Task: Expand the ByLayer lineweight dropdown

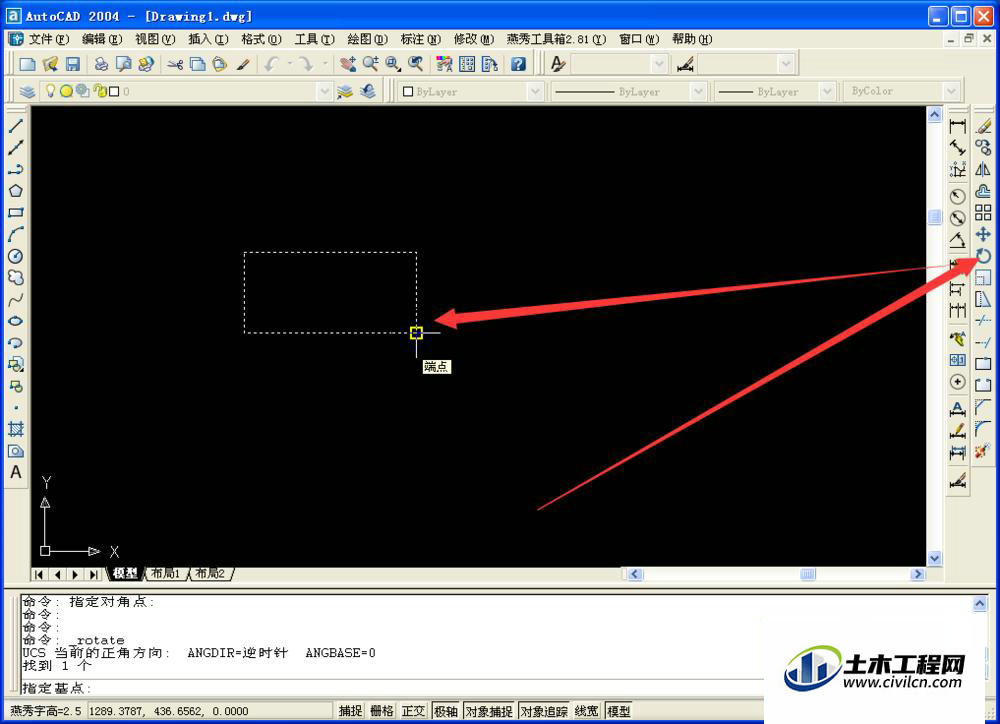Action: point(827,91)
